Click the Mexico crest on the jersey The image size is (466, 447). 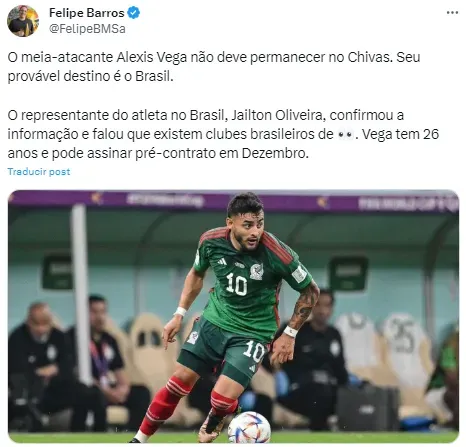257,271
